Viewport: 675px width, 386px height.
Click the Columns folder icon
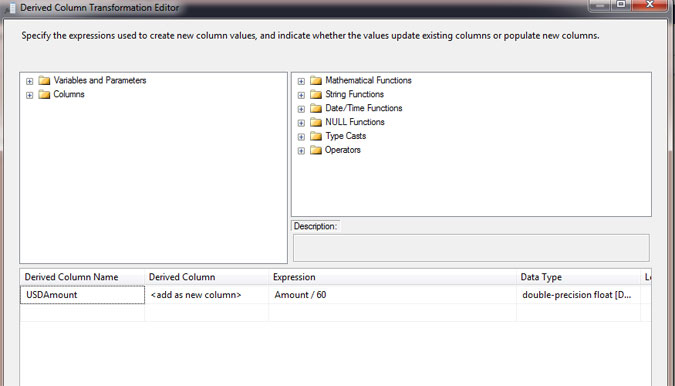(44, 94)
